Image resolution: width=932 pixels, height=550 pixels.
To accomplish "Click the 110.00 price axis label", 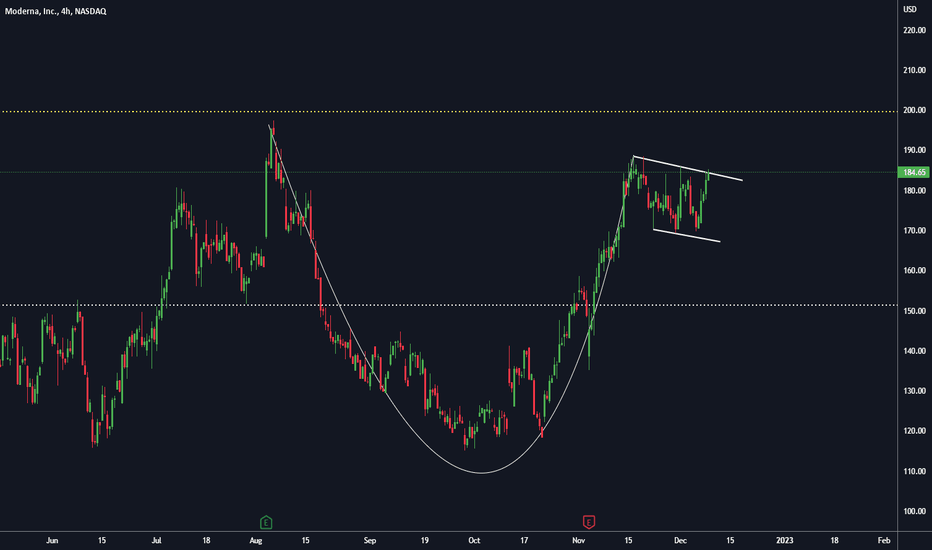I will (x=914, y=472).
